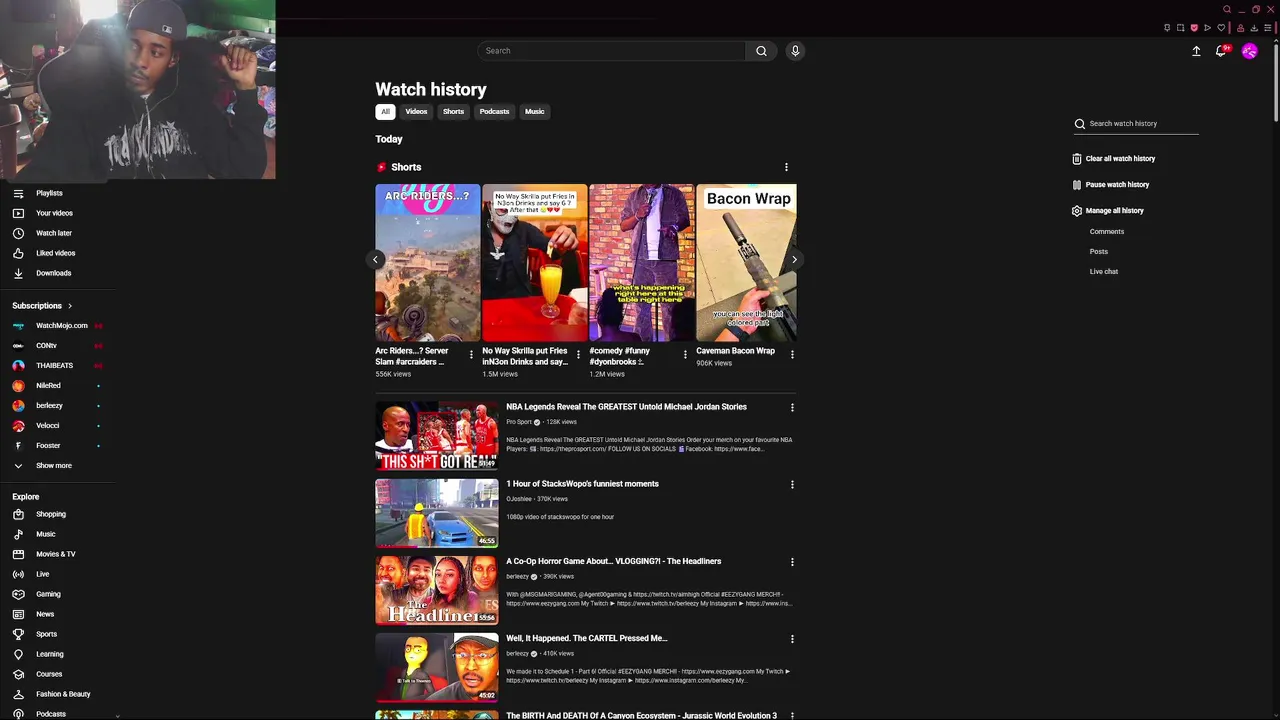The height and width of the screenshot is (720, 1280).
Task: Select the Shorts filter chip
Action: [453, 112]
